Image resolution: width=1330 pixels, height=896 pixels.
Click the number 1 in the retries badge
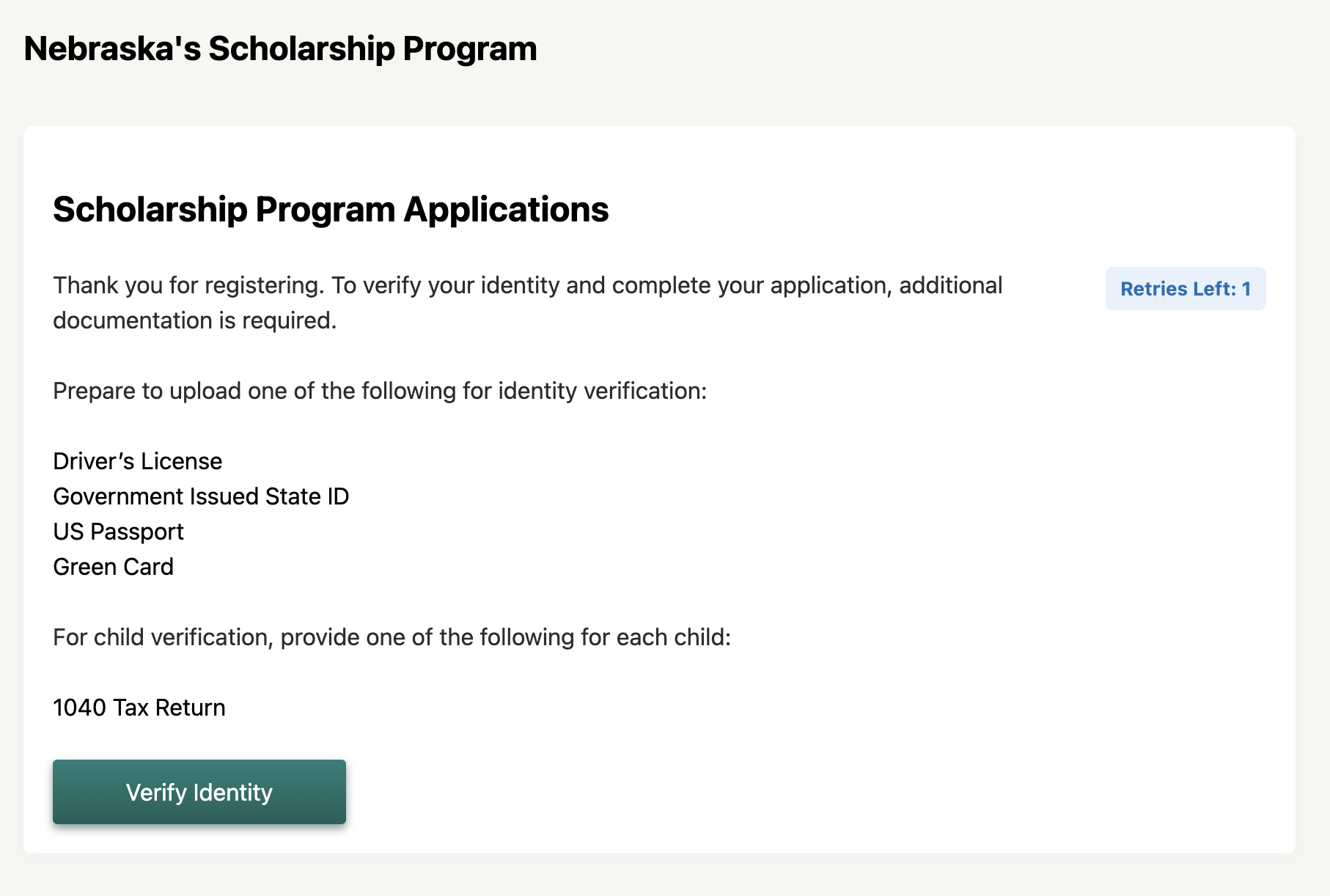coord(1246,289)
